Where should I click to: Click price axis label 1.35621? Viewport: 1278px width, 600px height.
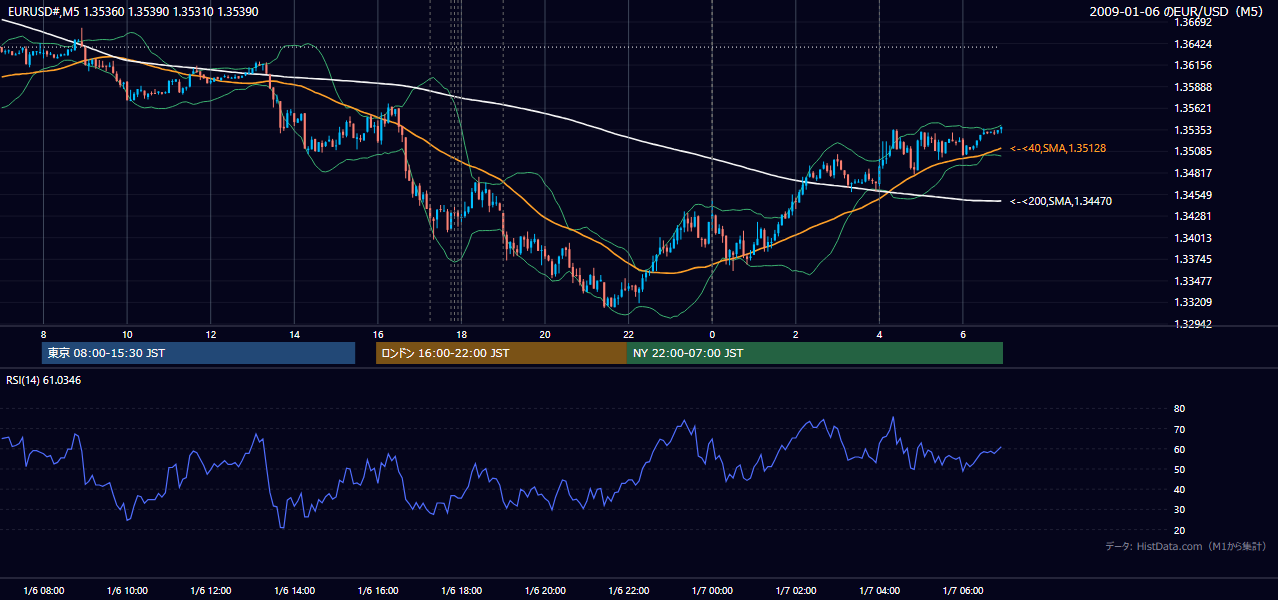[x=1193, y=108]
